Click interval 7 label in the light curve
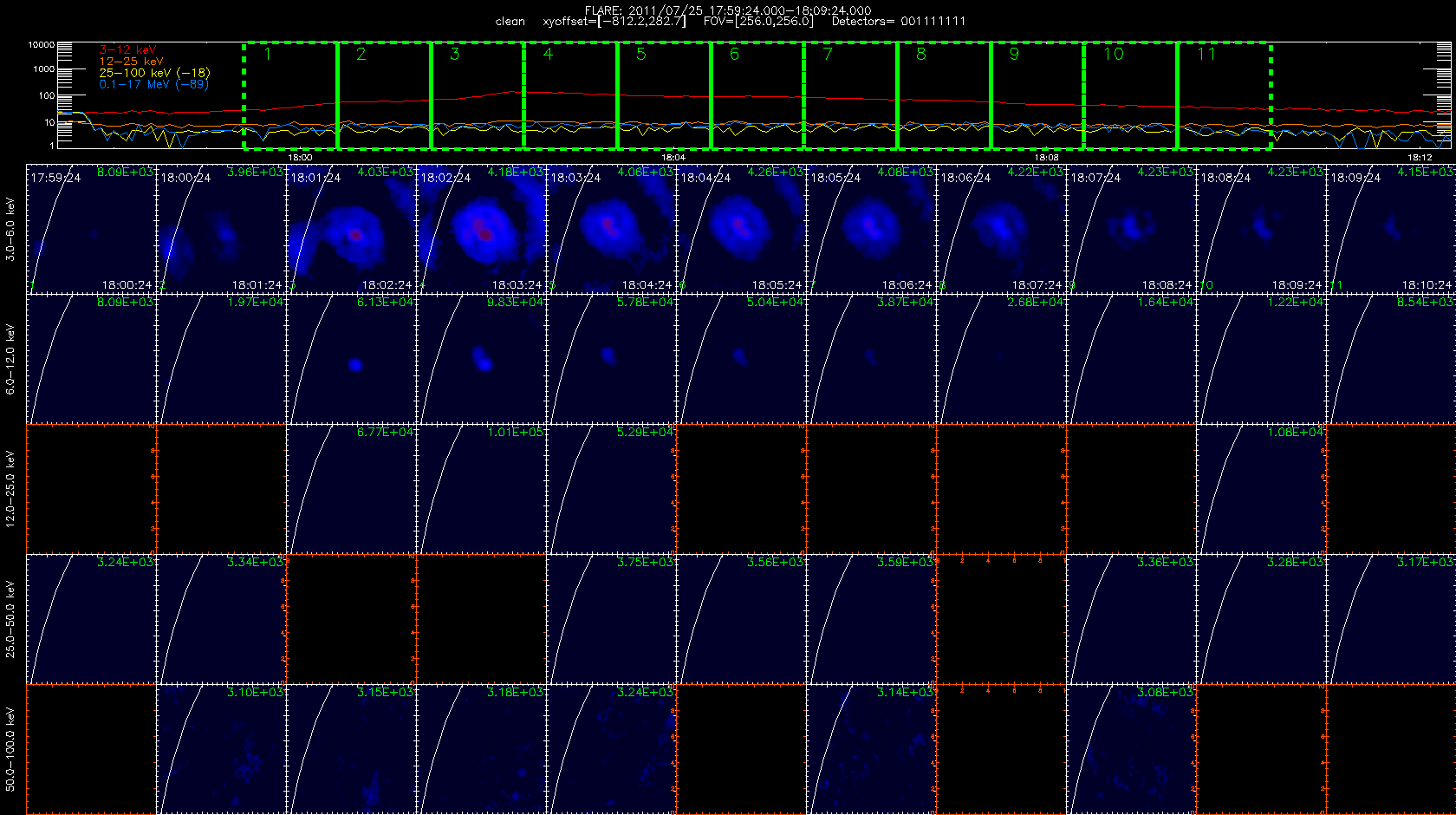Viewport: 1456px width, 815px height. click(828, 55)
